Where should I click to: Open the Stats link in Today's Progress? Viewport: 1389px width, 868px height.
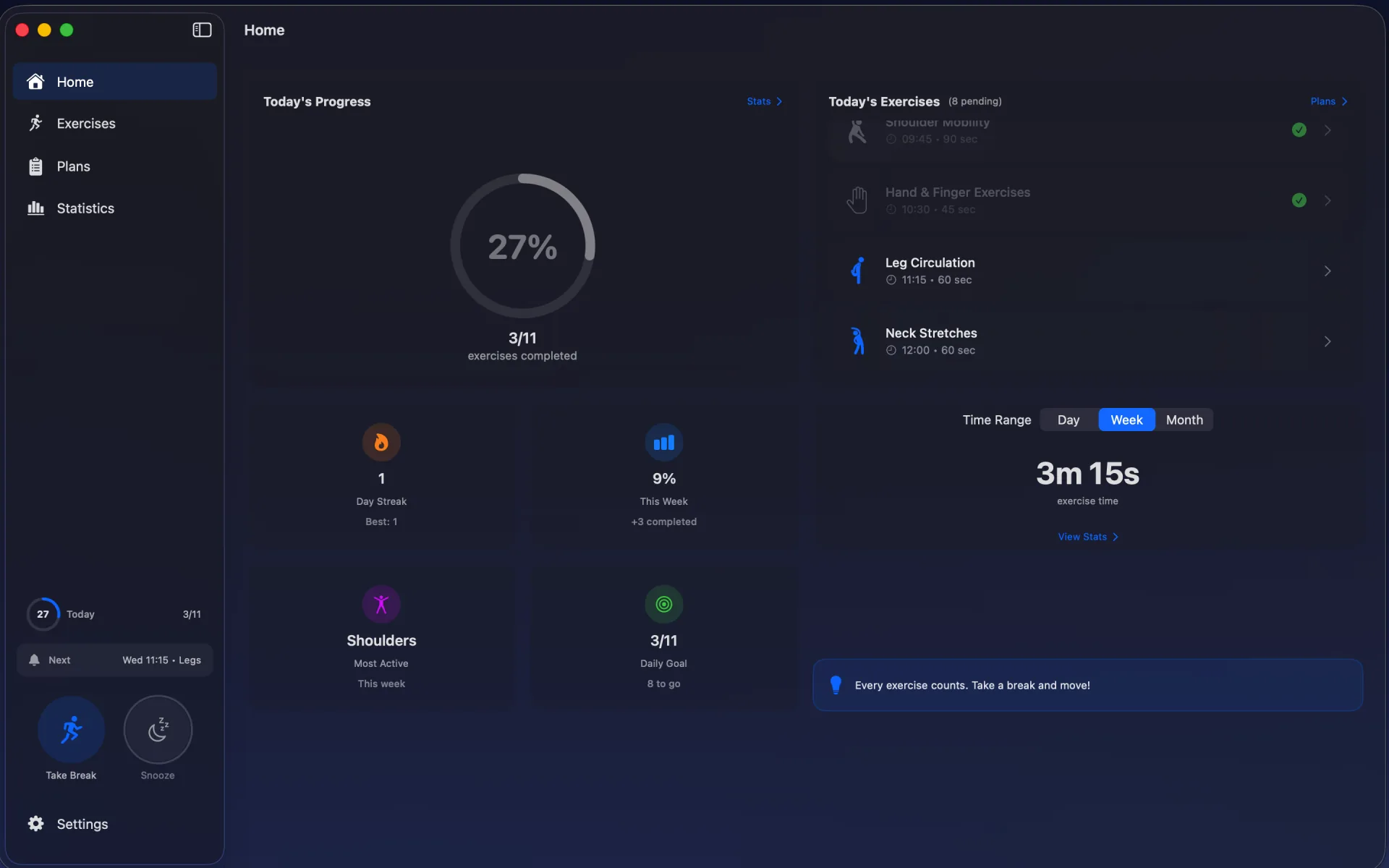click(x=764, y=101)
